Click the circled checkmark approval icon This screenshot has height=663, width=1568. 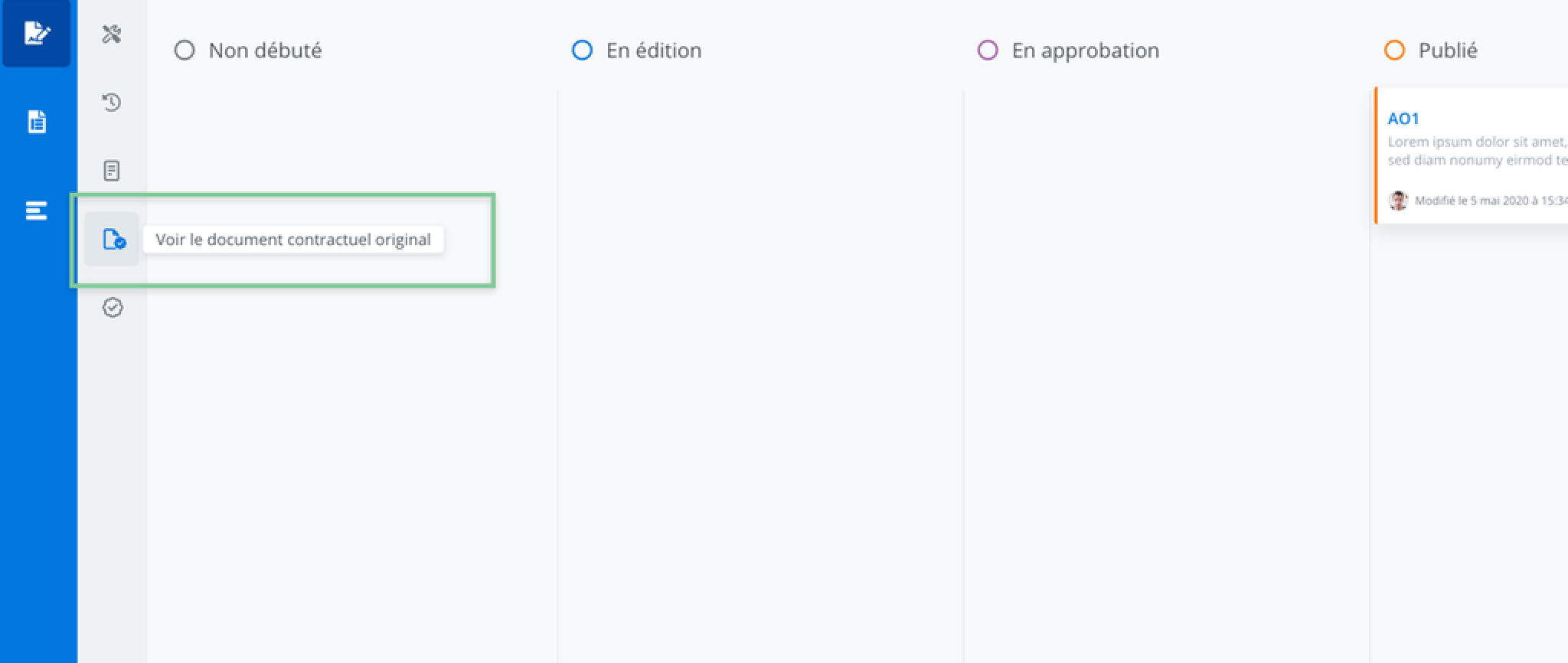click(x=113, y=308)
